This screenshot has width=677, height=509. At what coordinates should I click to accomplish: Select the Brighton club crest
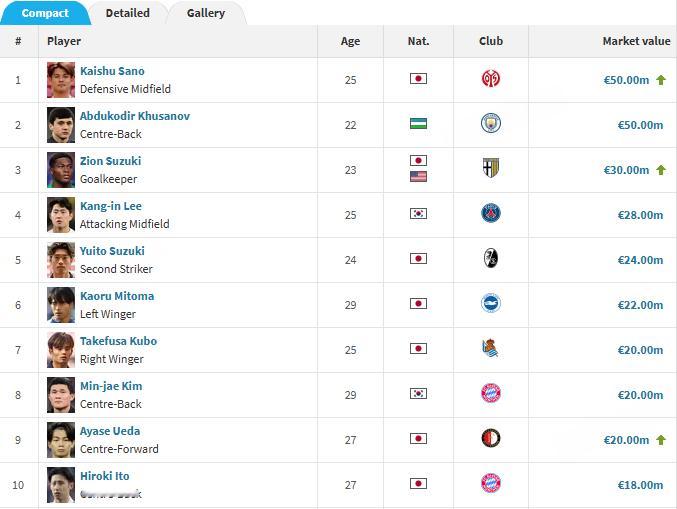490,303
